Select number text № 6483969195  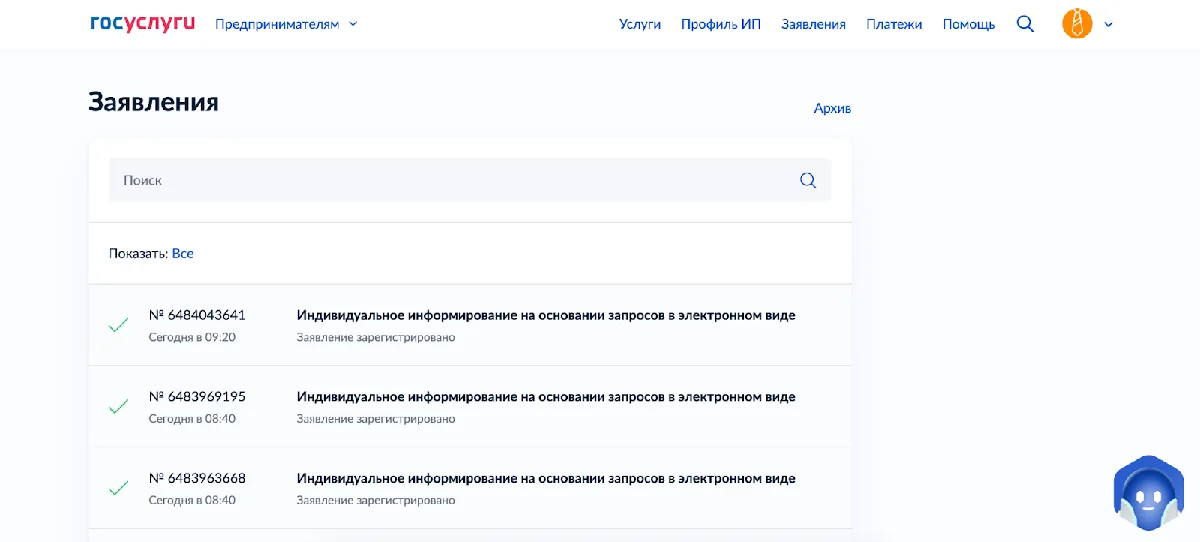coord(197,397)
